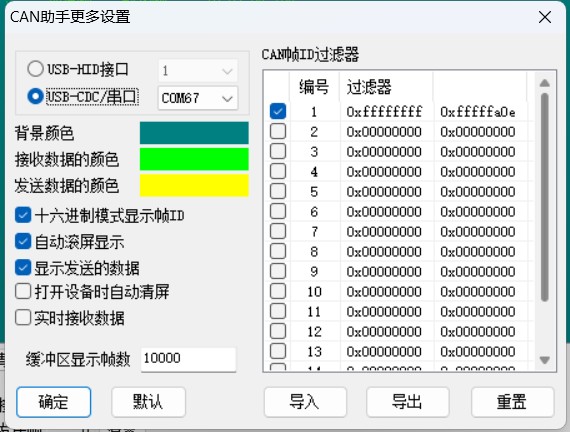Check filter row 10 checkbox

point(278,291)
